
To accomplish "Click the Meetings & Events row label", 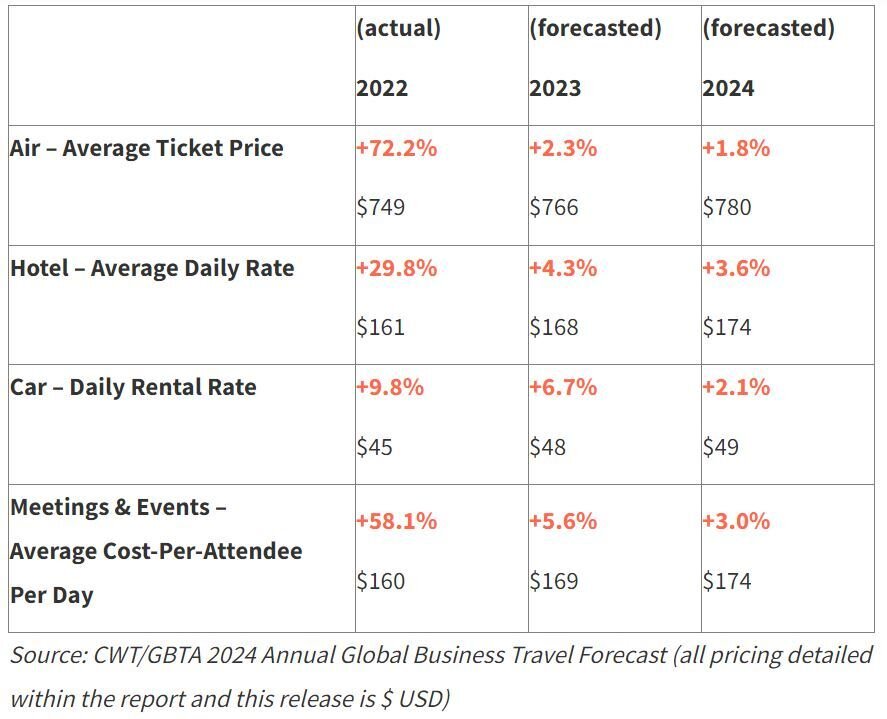I will (x=156, y=551).
